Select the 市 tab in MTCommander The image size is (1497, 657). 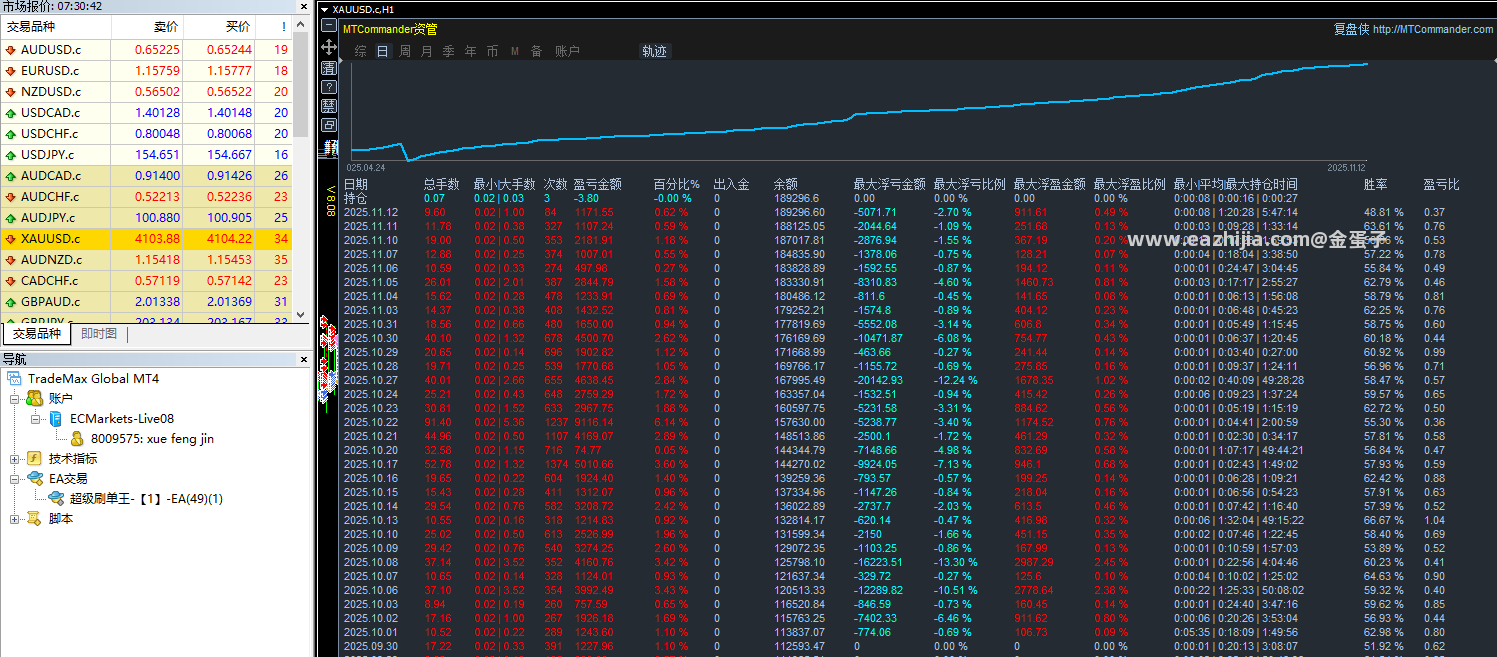[492, 51]
